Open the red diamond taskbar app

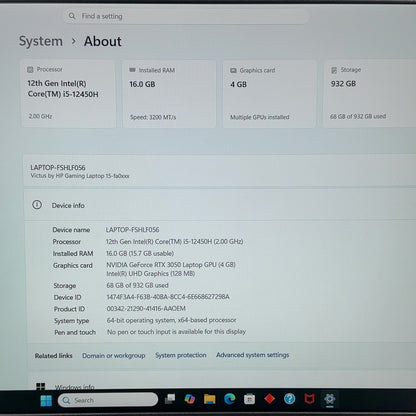tap(269, 398)
